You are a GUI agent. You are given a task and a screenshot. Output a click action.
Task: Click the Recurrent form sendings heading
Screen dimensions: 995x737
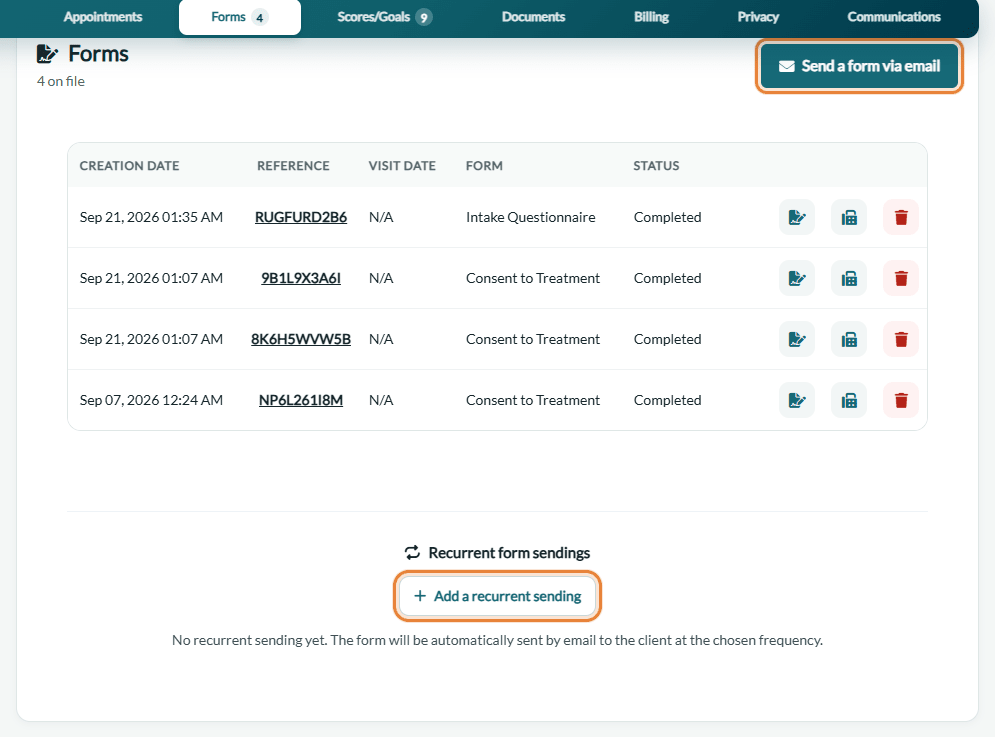pyautogui.click(x=498, y=553)
